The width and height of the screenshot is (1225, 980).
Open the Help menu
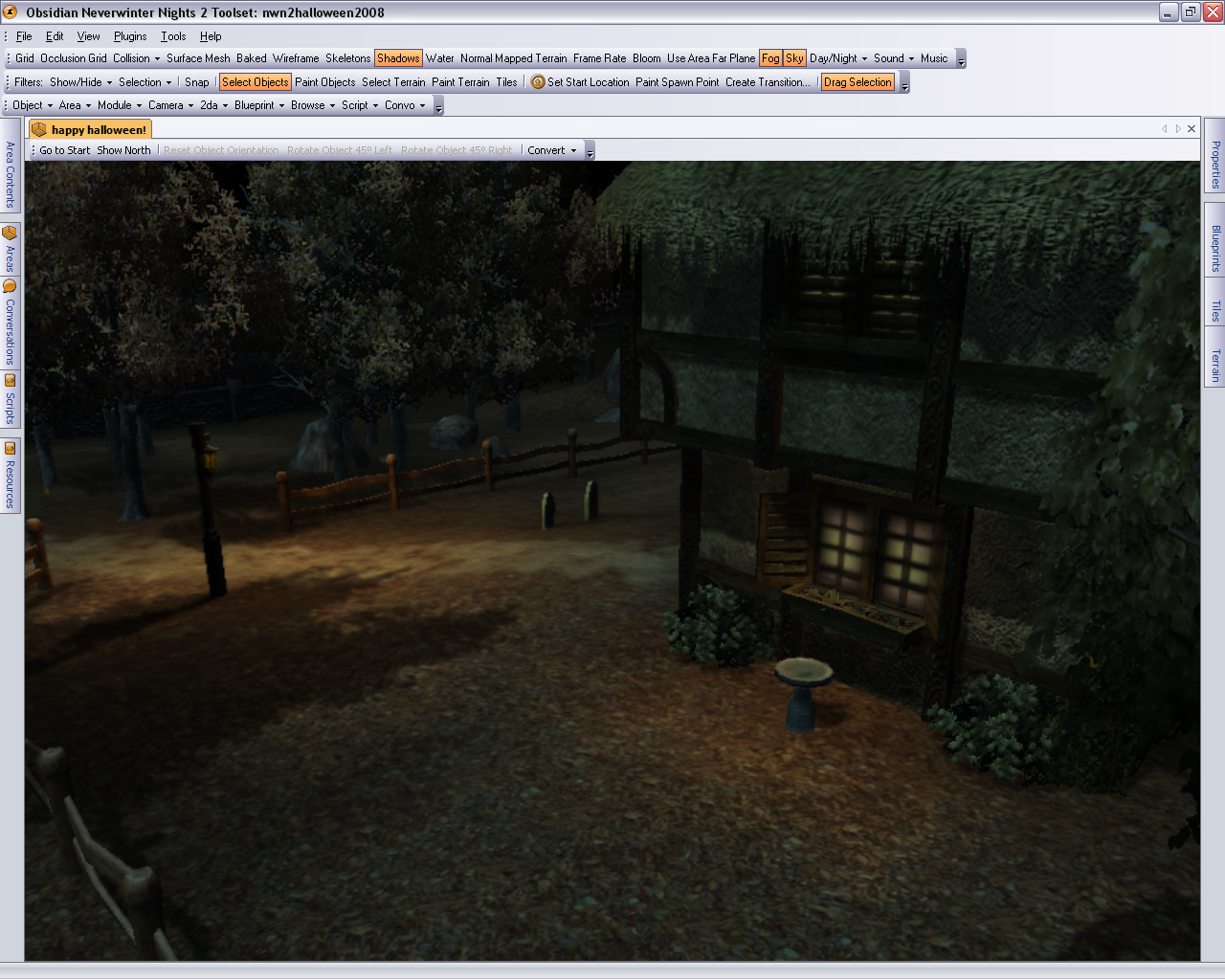211,36
